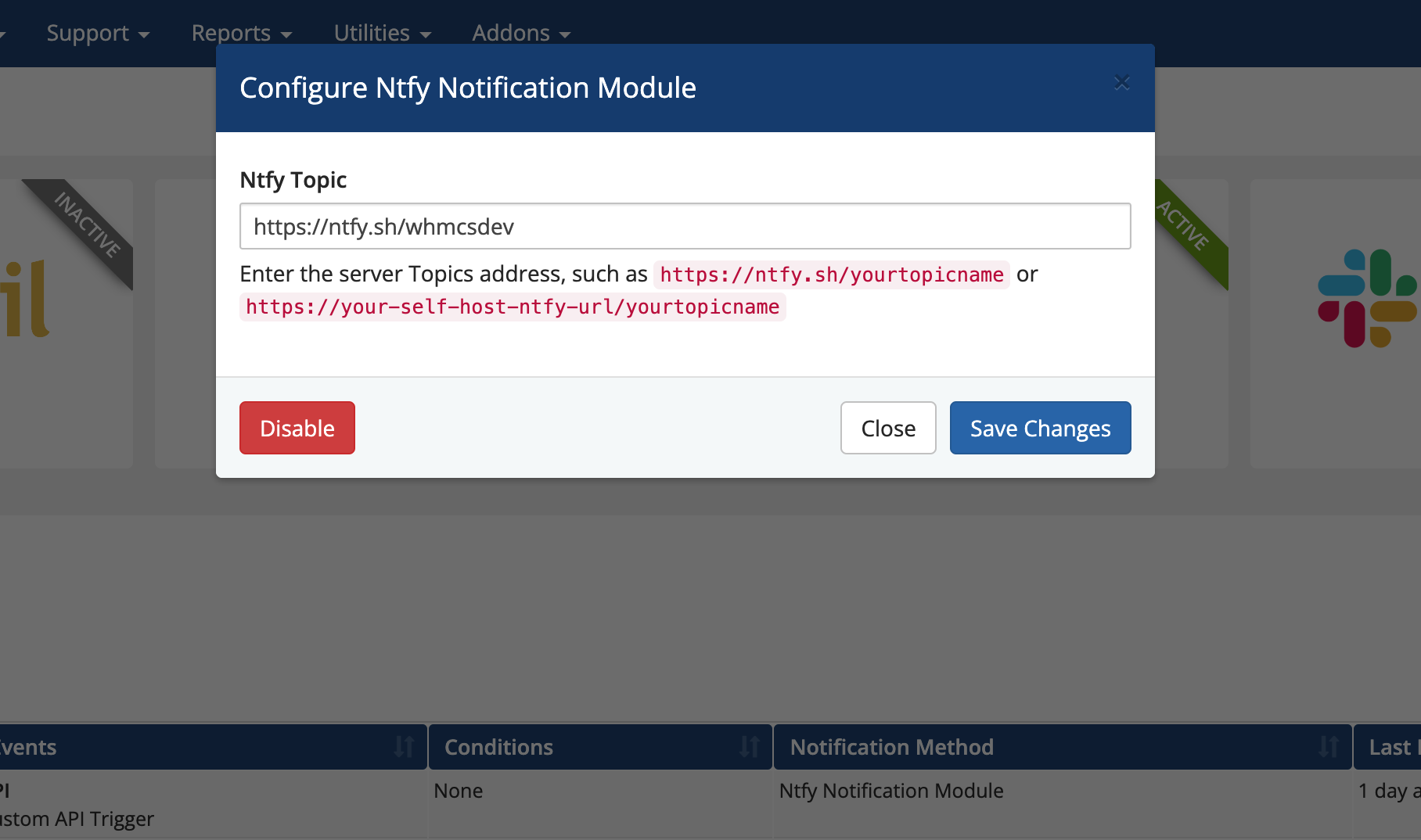Sort table by the Conditions column
The height and width of the screenshot is (840, 1421).
[600, 747]
